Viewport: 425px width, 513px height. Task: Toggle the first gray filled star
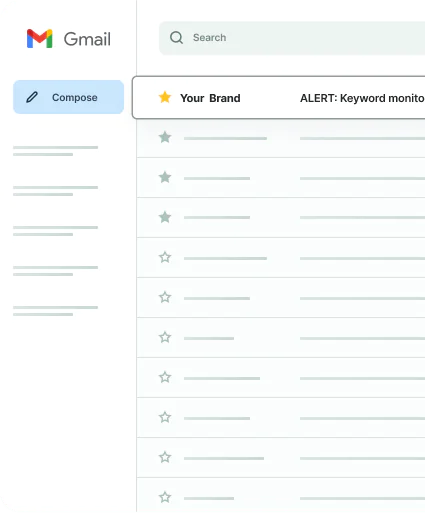pyautogui.click(x=165, y=137)
